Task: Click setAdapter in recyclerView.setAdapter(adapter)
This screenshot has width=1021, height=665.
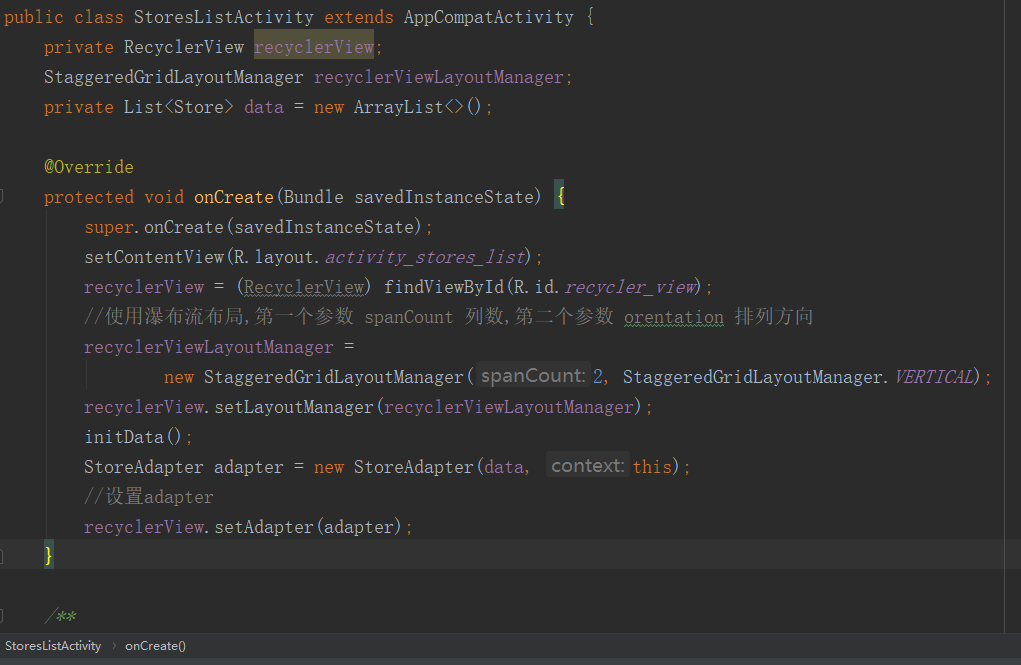Action: [264, 526]
